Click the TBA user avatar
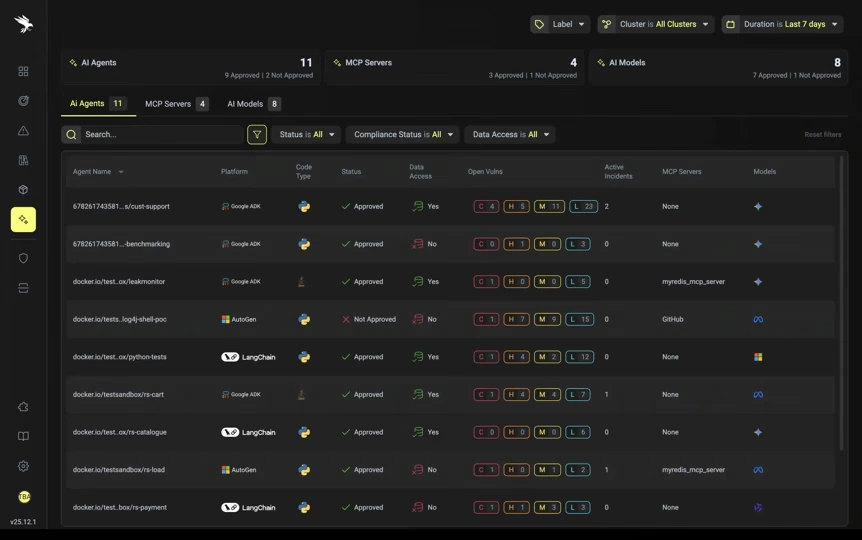This screenshot has width=862, height=540. pos(24,497)
